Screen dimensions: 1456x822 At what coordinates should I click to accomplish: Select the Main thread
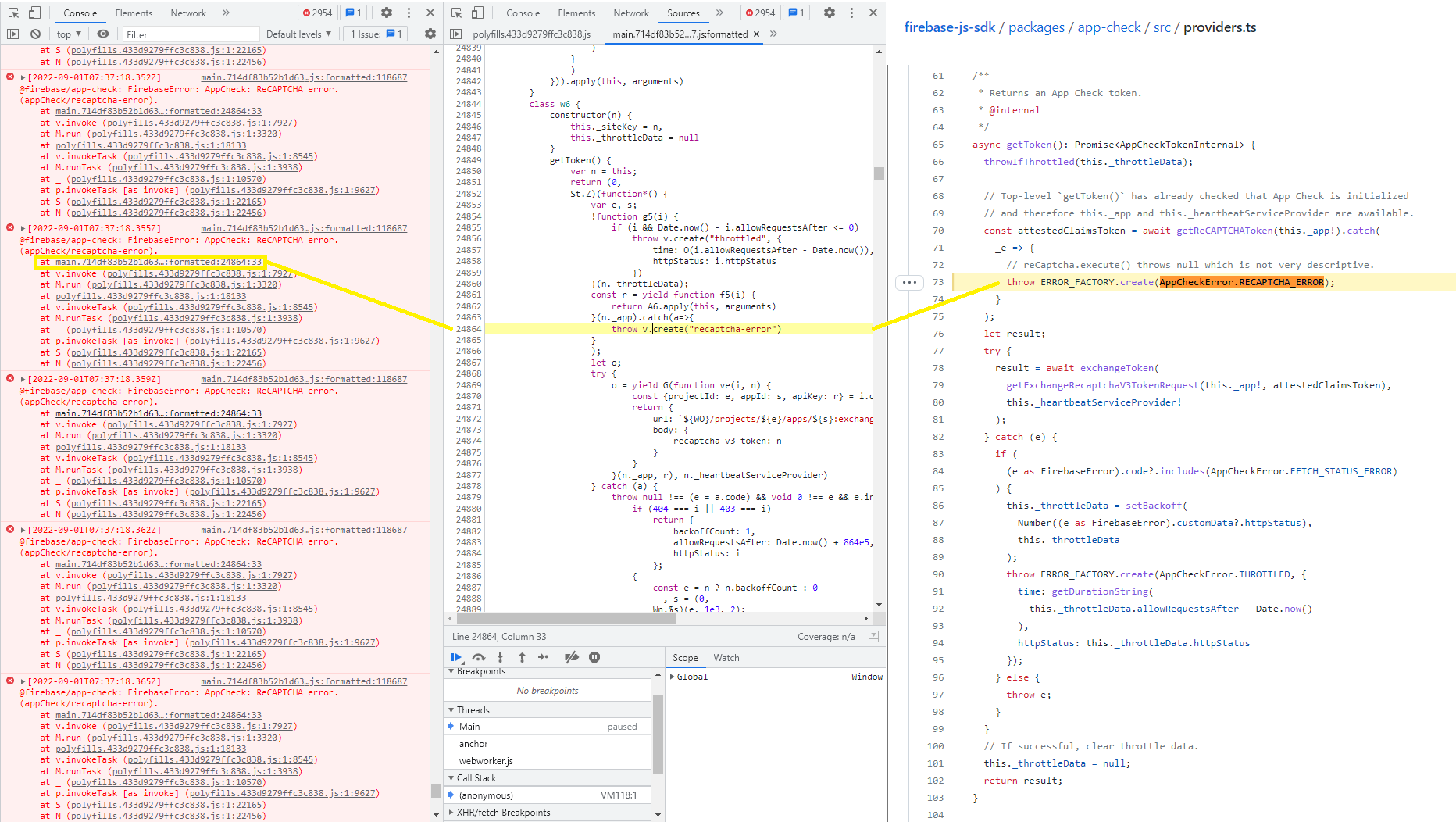pos(548,727)
